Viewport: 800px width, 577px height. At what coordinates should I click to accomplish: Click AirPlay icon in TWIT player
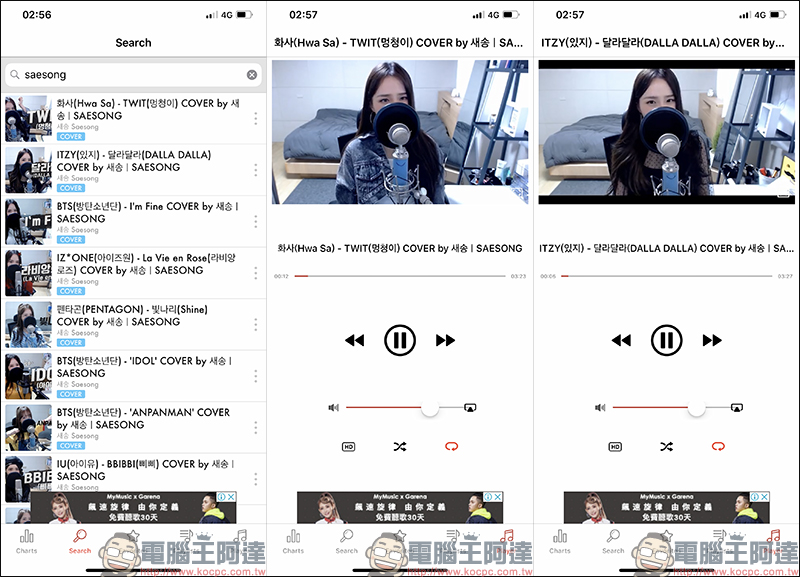point(470,408)
